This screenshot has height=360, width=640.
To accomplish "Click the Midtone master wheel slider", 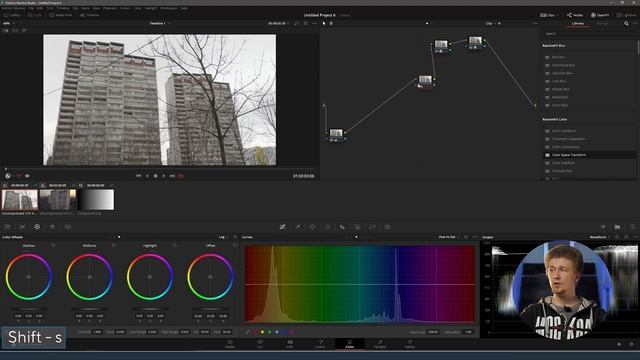I will click(x=89, y=309).
